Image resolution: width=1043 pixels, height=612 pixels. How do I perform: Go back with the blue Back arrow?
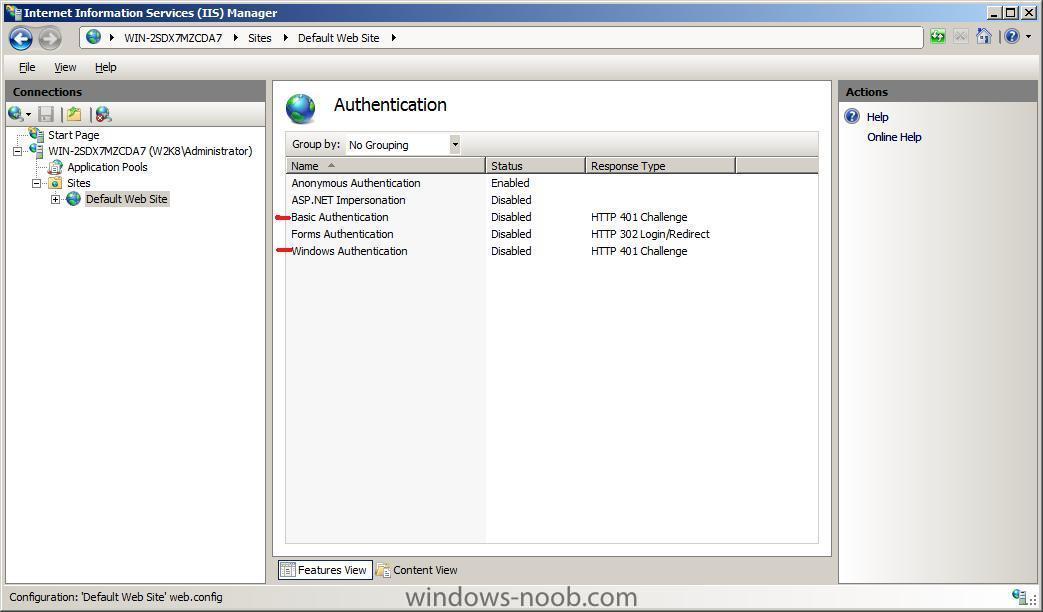tap(21, 39)
